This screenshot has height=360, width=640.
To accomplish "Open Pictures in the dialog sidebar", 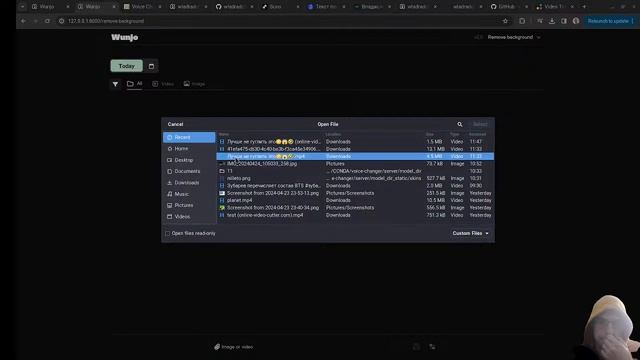I will [189, 205].
